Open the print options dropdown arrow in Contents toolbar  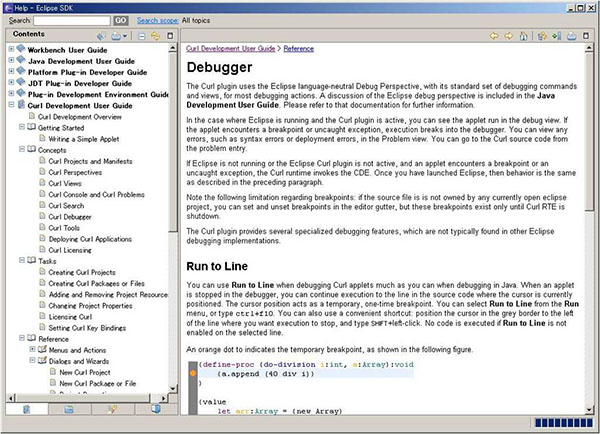click(x=124, y=37)
